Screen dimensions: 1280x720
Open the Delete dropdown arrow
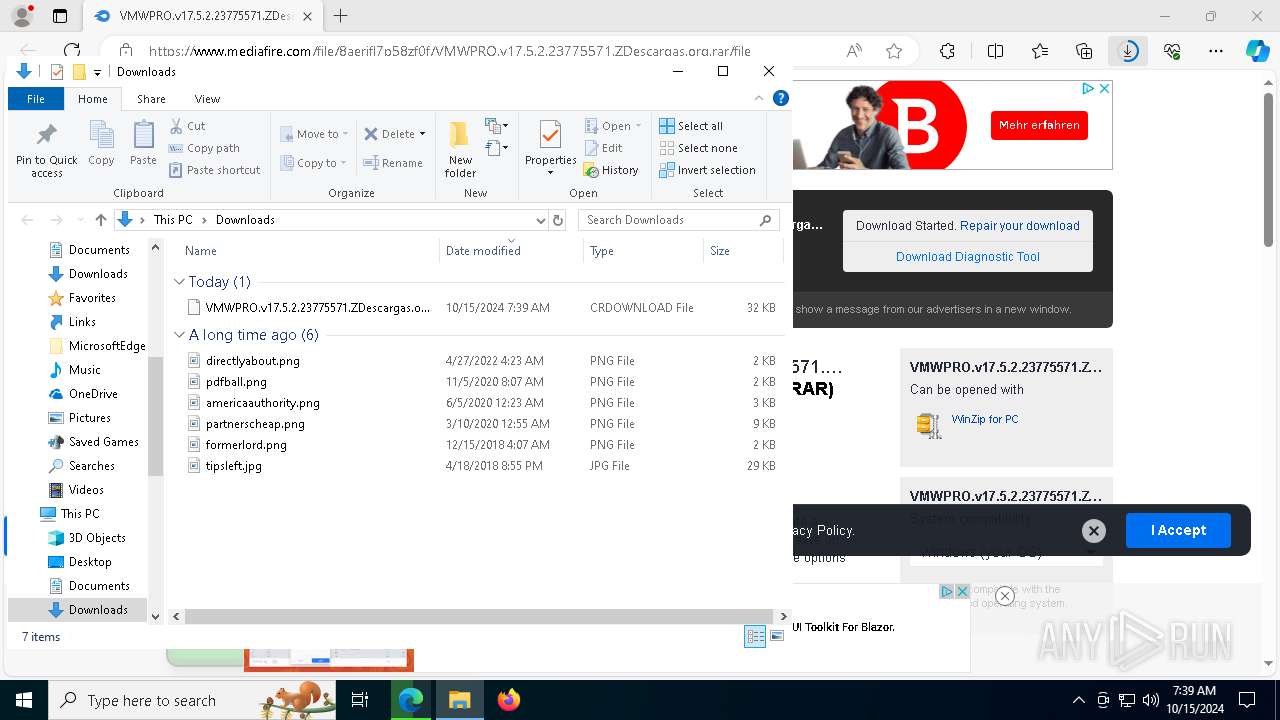tap(422, 134)
